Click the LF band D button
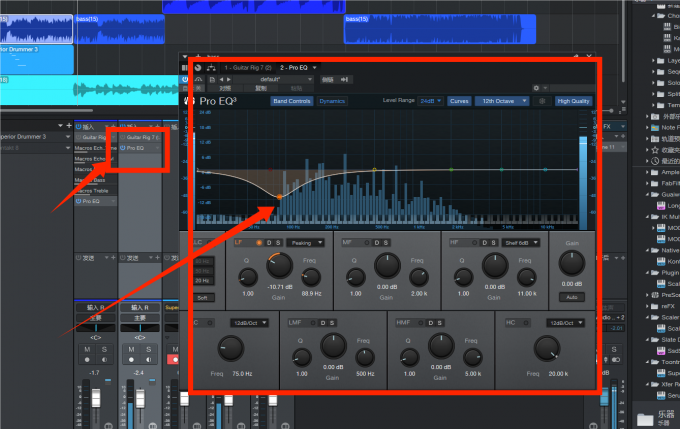The image size is (680, 429). click(x=269, y=242)
